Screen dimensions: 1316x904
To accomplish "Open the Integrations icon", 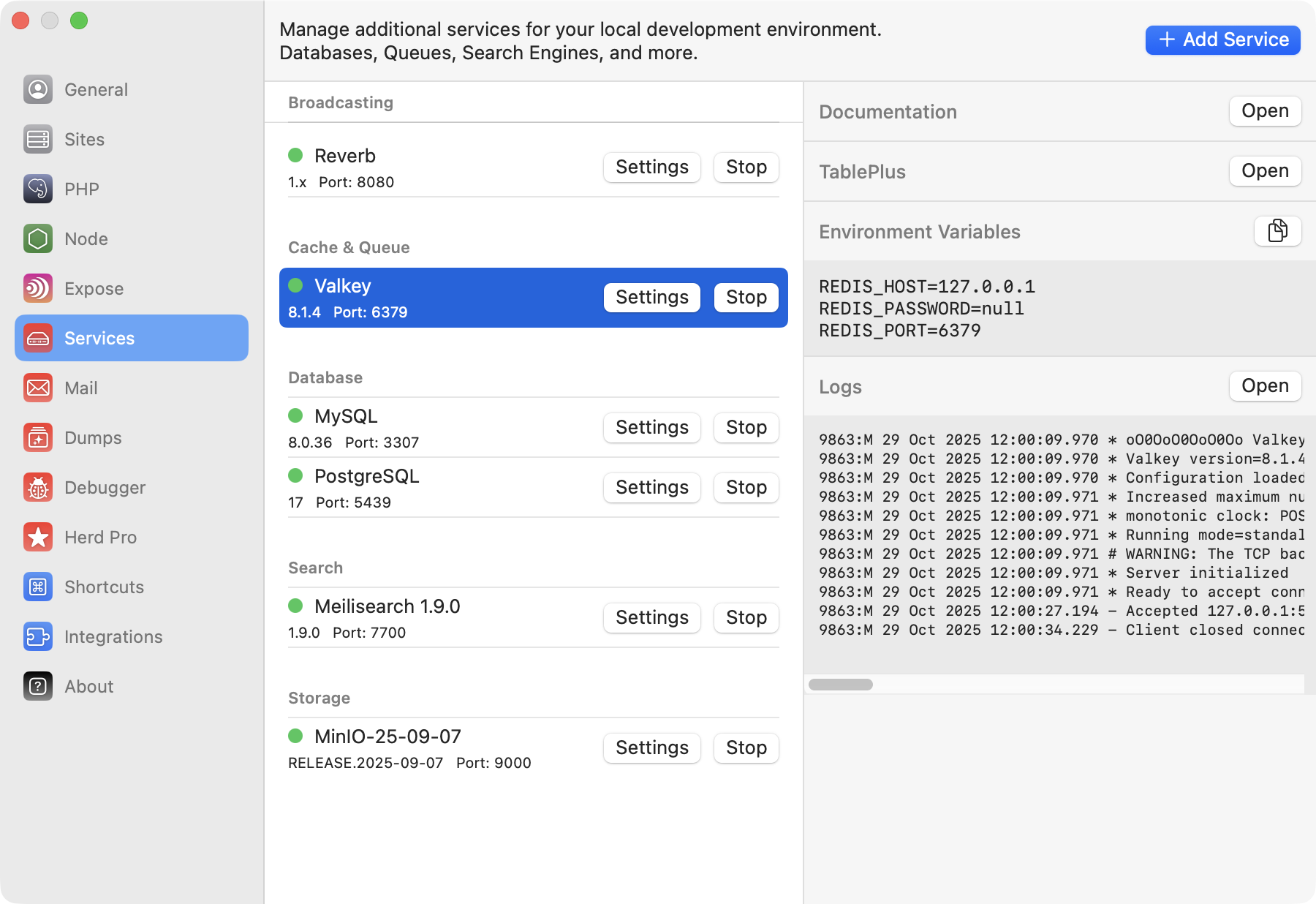I will pos(38,636).
